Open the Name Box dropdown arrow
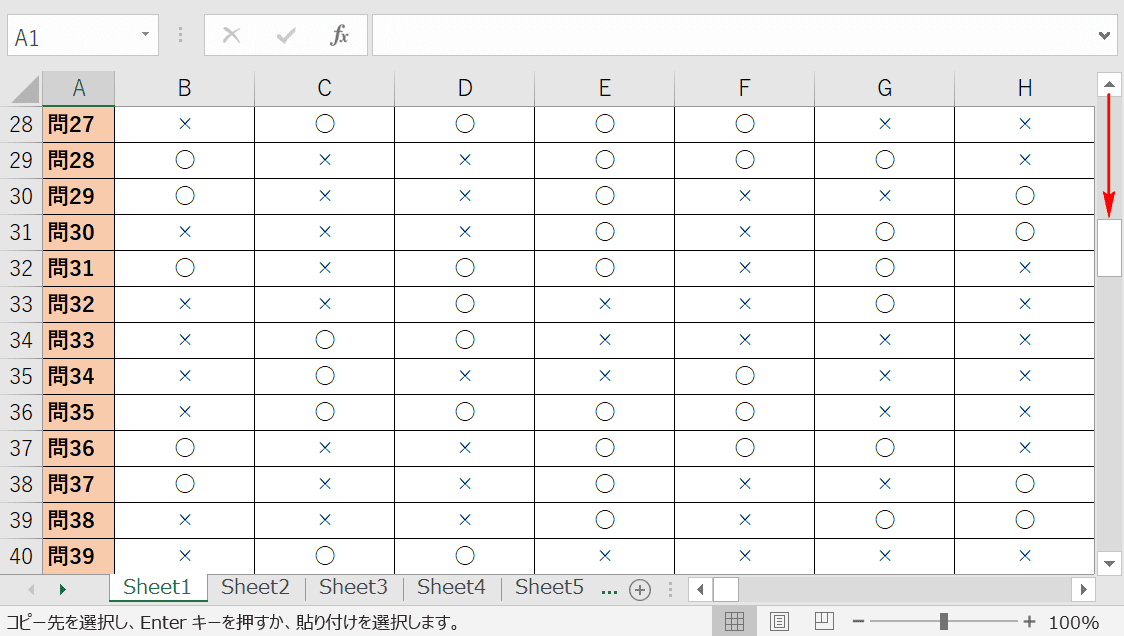 tap(146, 34)
